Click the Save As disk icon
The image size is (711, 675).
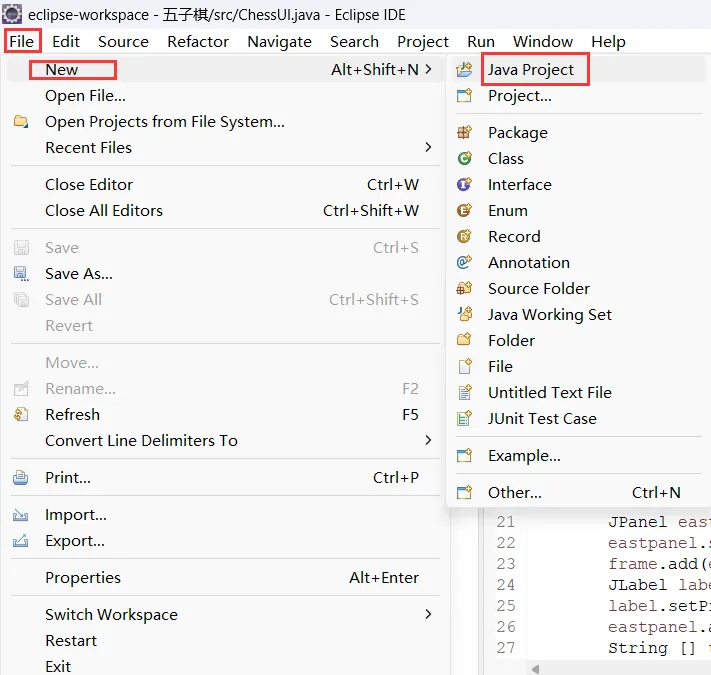coord(21,273)
